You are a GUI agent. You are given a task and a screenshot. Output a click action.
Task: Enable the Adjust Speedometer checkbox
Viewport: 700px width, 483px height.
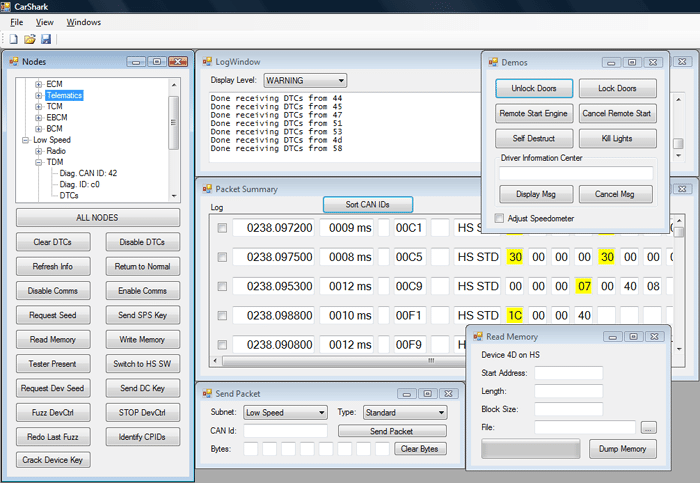tap(499, 218)
